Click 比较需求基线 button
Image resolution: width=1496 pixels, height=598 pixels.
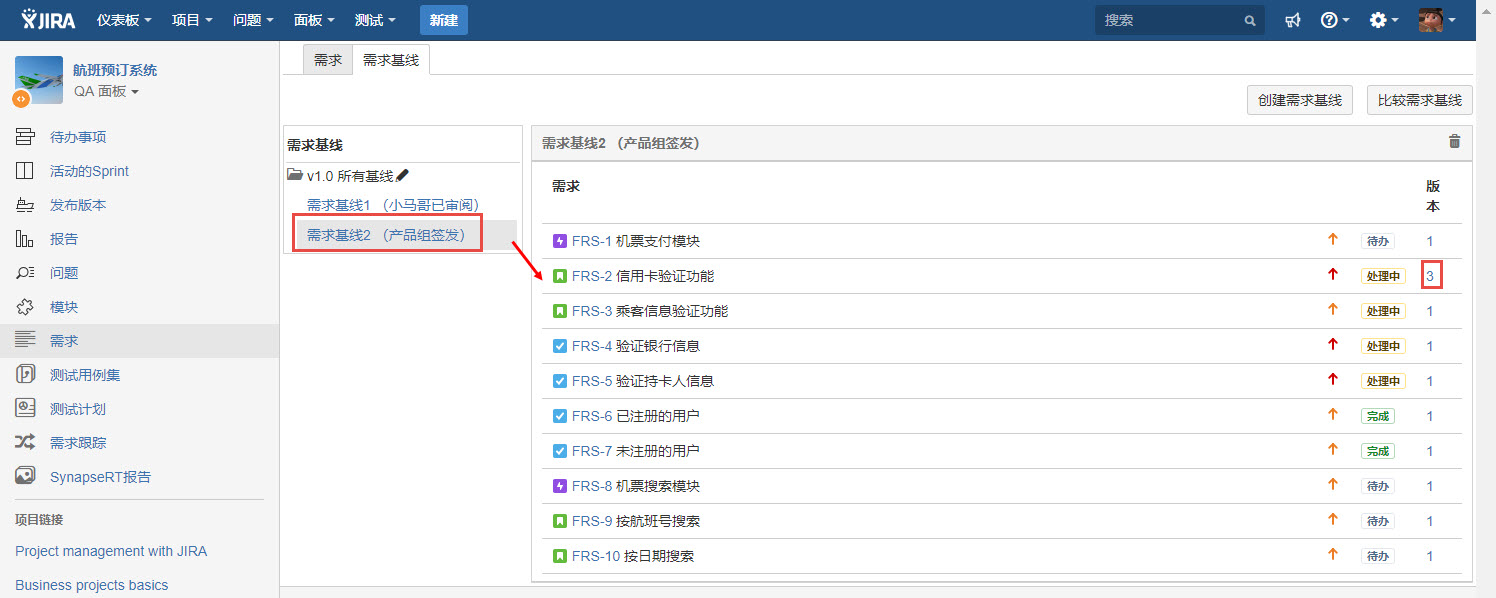point(1420,100)
